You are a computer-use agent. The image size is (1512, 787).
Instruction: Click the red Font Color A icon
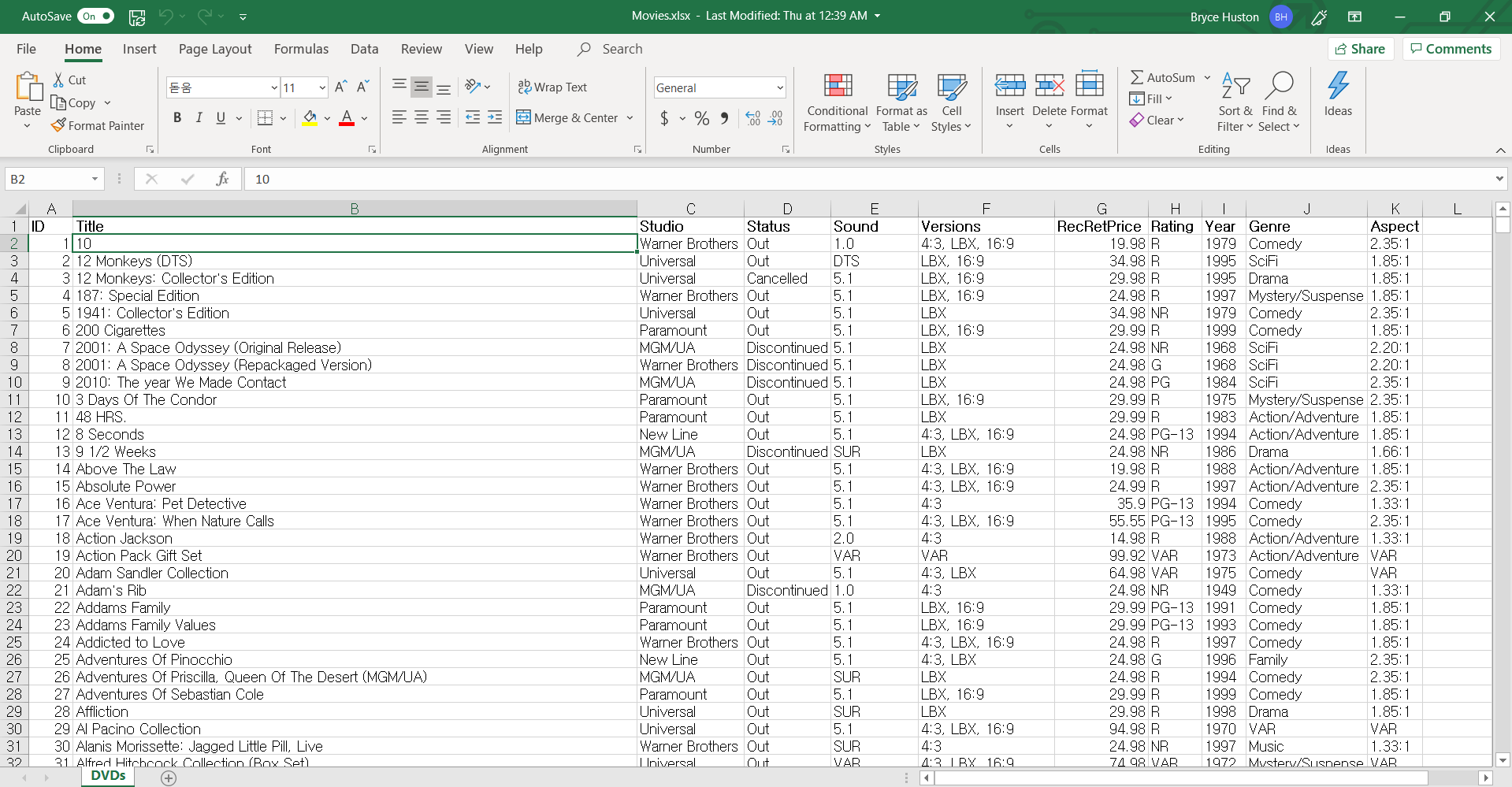click(347, 118)
